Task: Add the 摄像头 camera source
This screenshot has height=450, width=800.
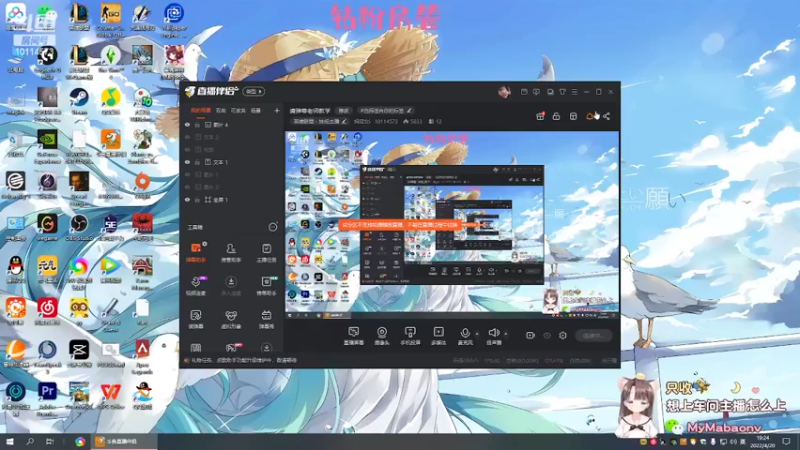Action: tap(382, 336)
